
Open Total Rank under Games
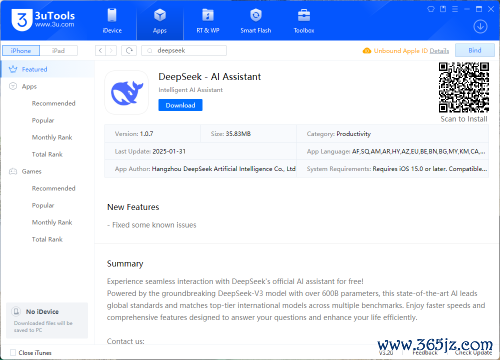click(47, 239)
